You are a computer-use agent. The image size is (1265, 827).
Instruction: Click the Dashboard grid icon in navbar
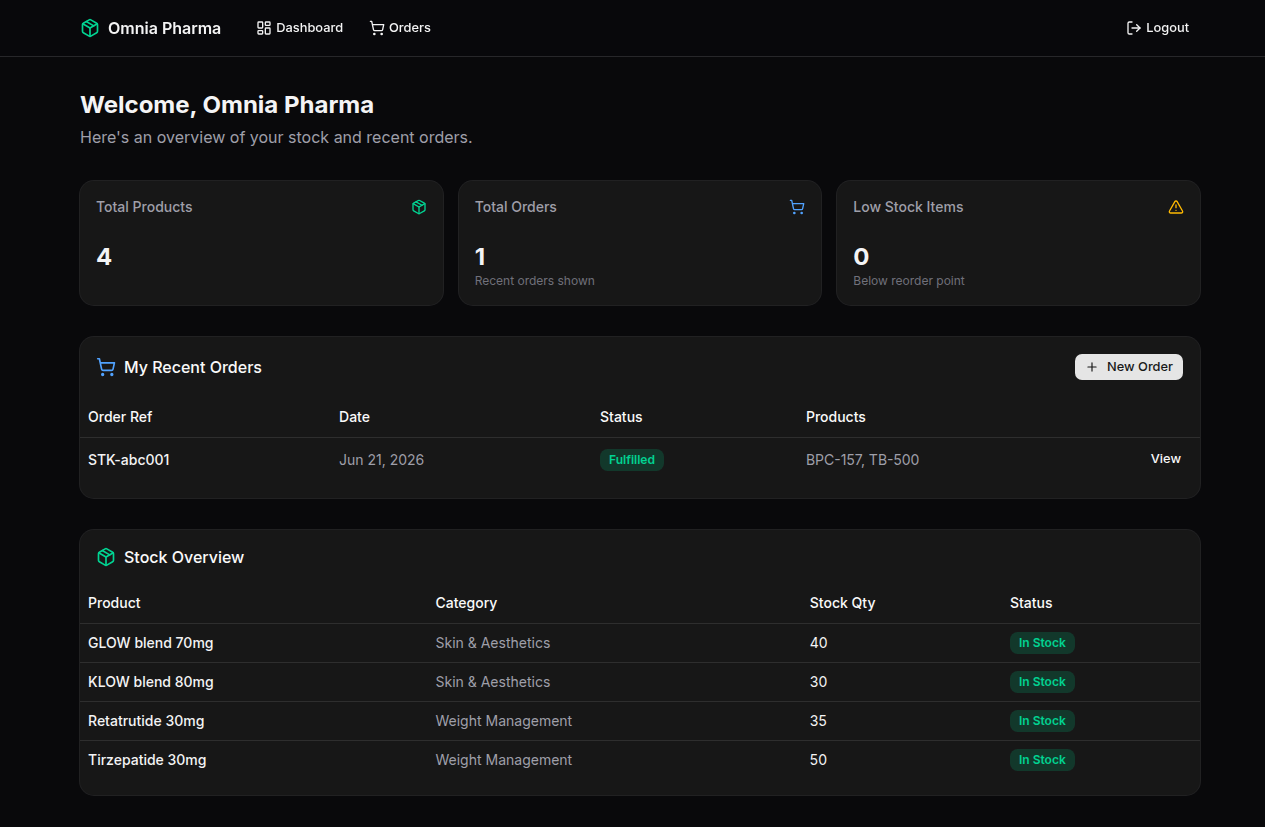click(264, 28)
